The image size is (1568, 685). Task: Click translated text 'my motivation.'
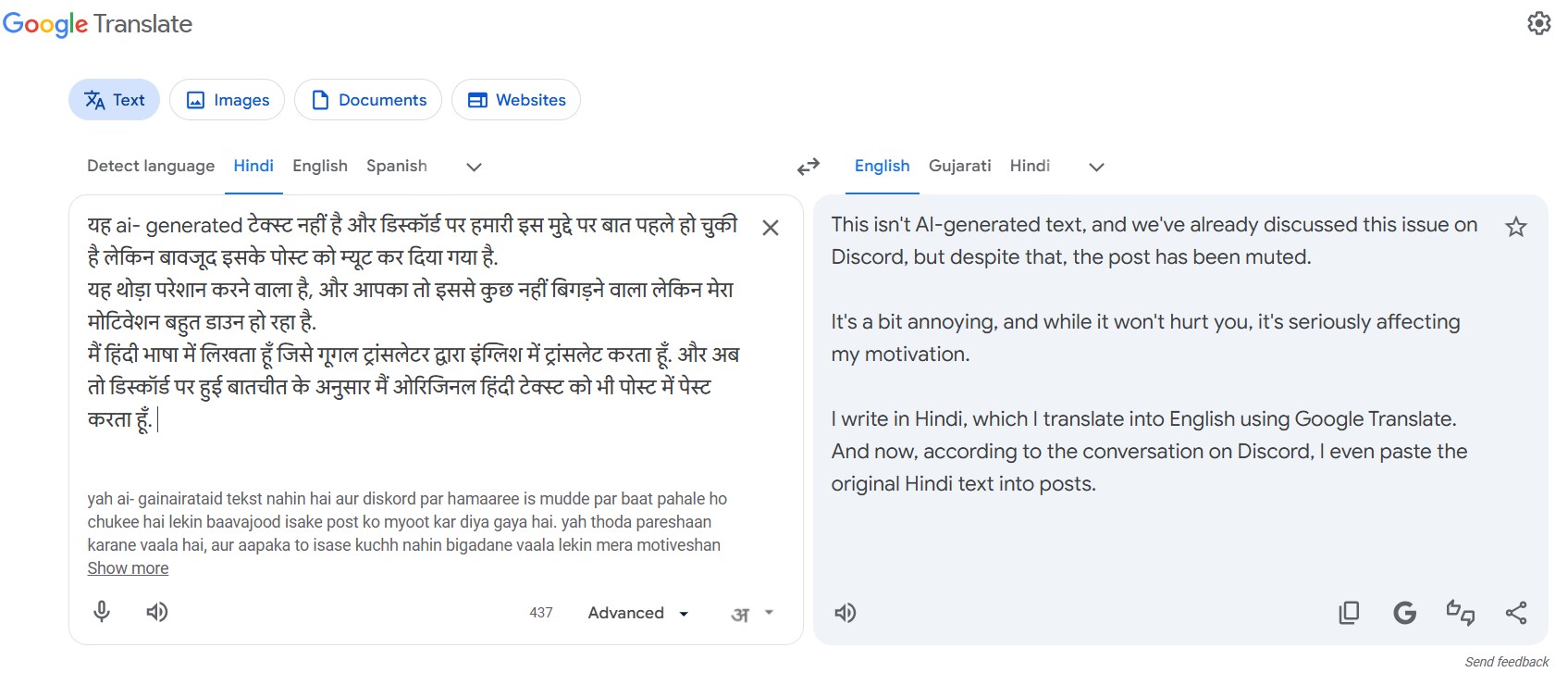(x=900, y=355)
